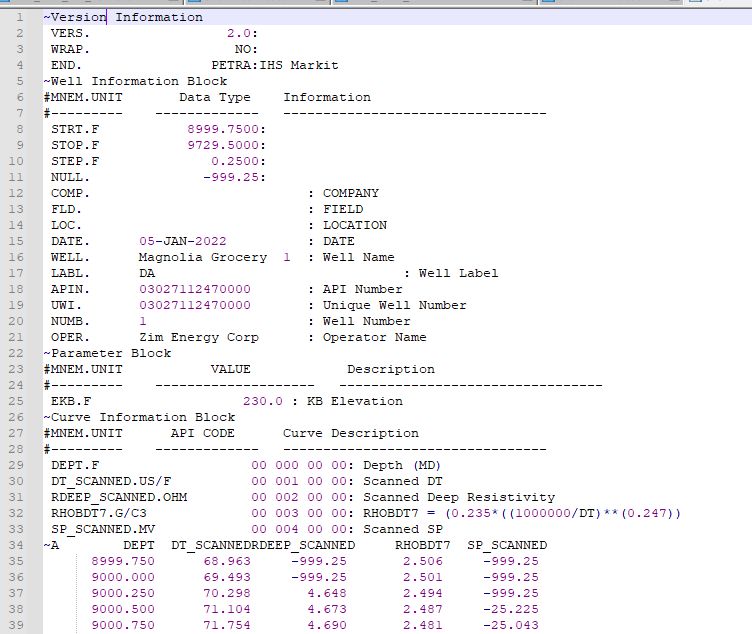This screenshot has height=634, width=752.
Task: Click the 'Curve Description' column header
Action: (351, 433)
